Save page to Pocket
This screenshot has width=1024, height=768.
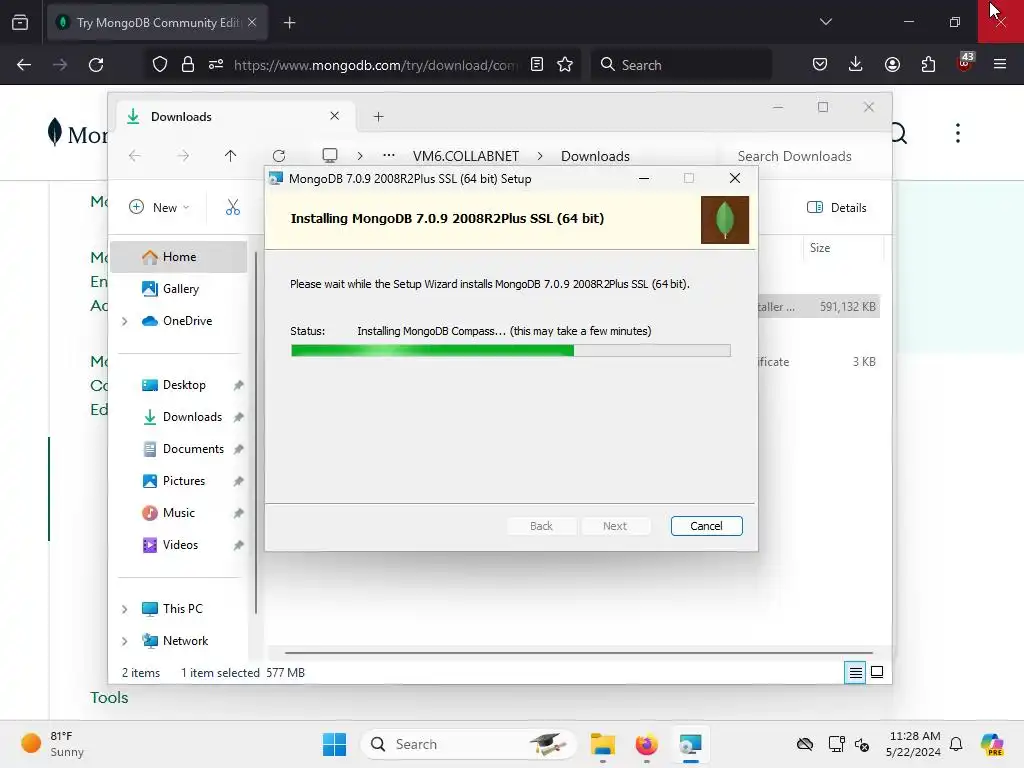pyautogui.click(x=820, y=65)
